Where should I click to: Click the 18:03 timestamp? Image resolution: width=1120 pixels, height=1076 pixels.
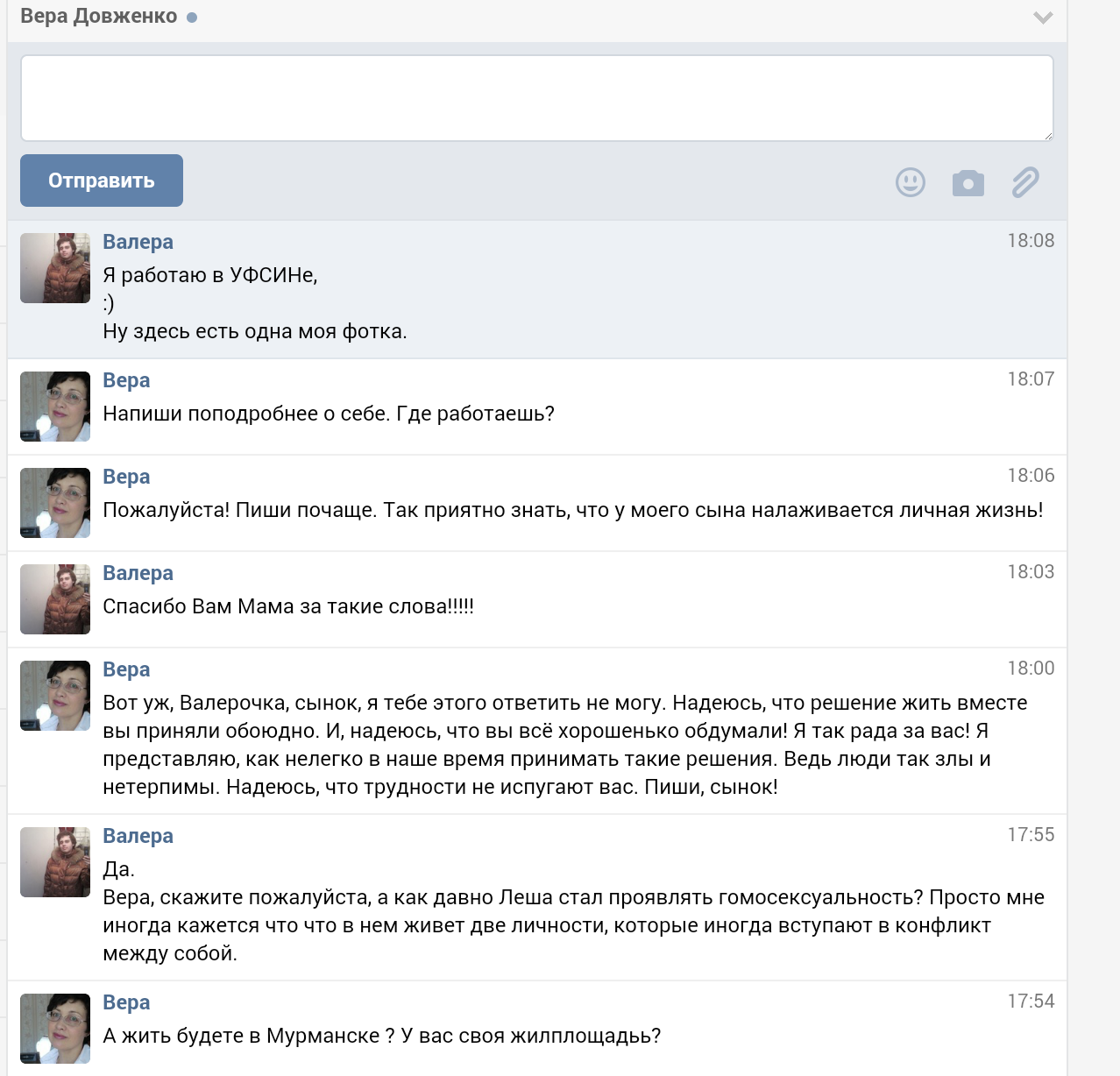point(1031,571)
